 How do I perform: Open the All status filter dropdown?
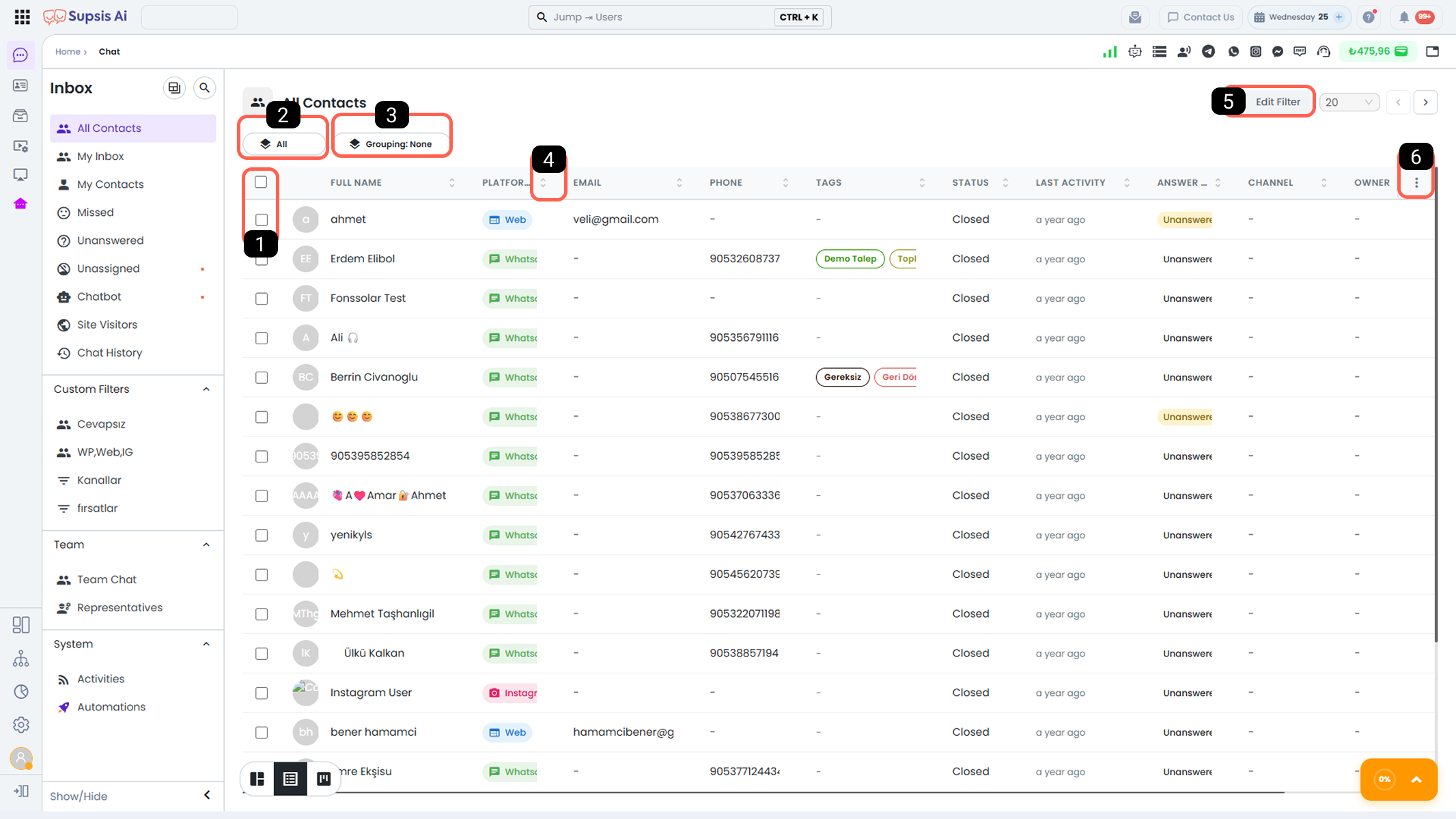click(284, 144)
